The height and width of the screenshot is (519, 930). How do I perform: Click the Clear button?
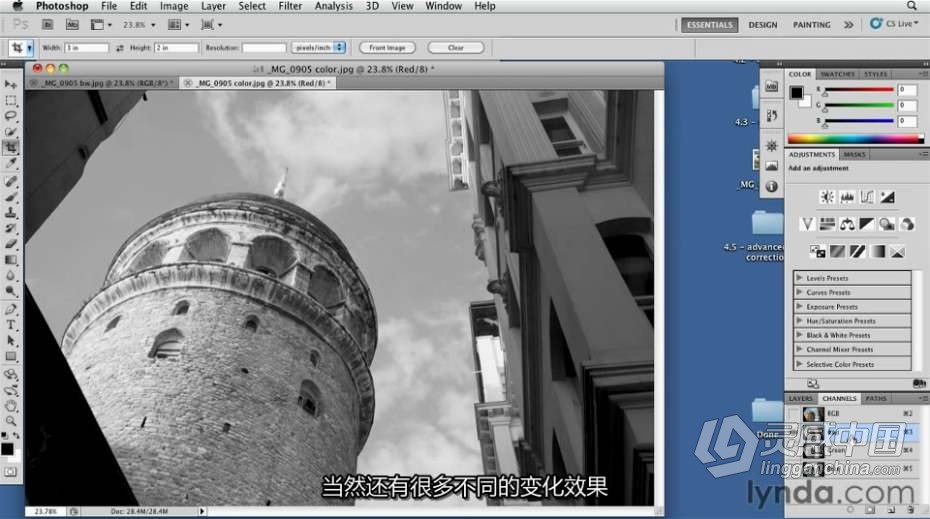(456, 47)
